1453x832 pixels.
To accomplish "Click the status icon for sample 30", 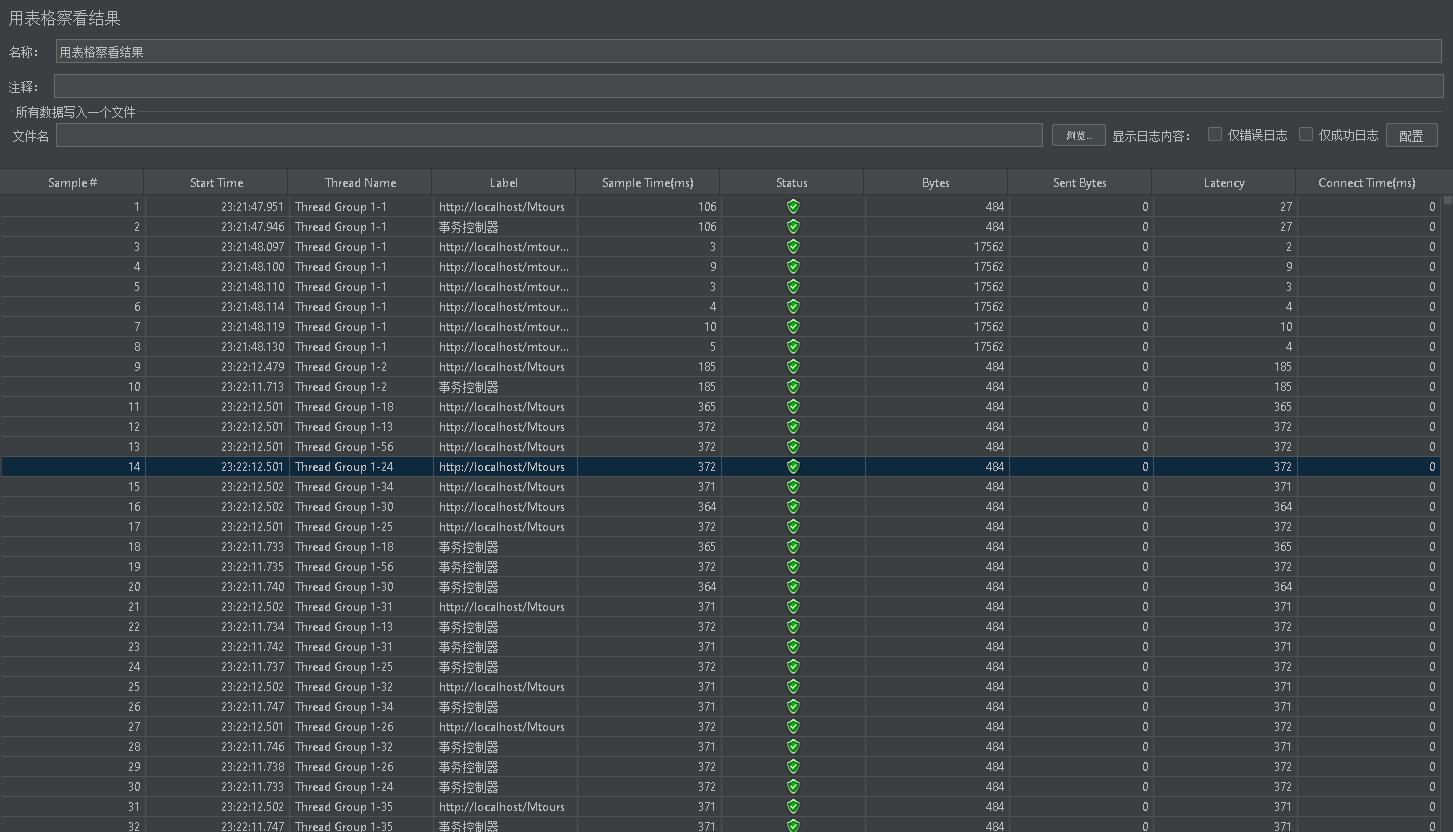I will tap(793, 787).
